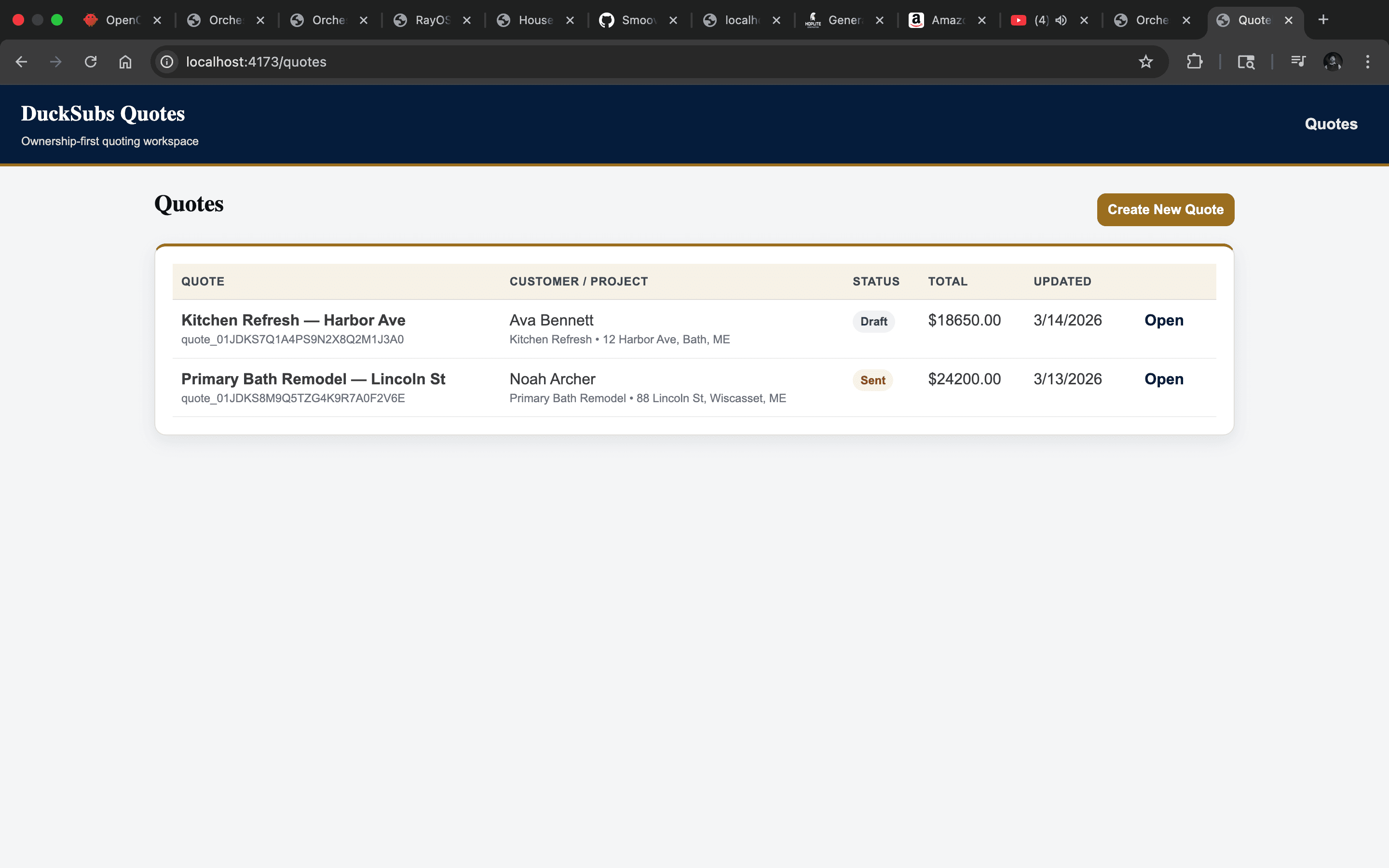Click the reload page icon
Image resolution: width=1389 pixels, height=868 pixels.
click(x=91, y=61)
